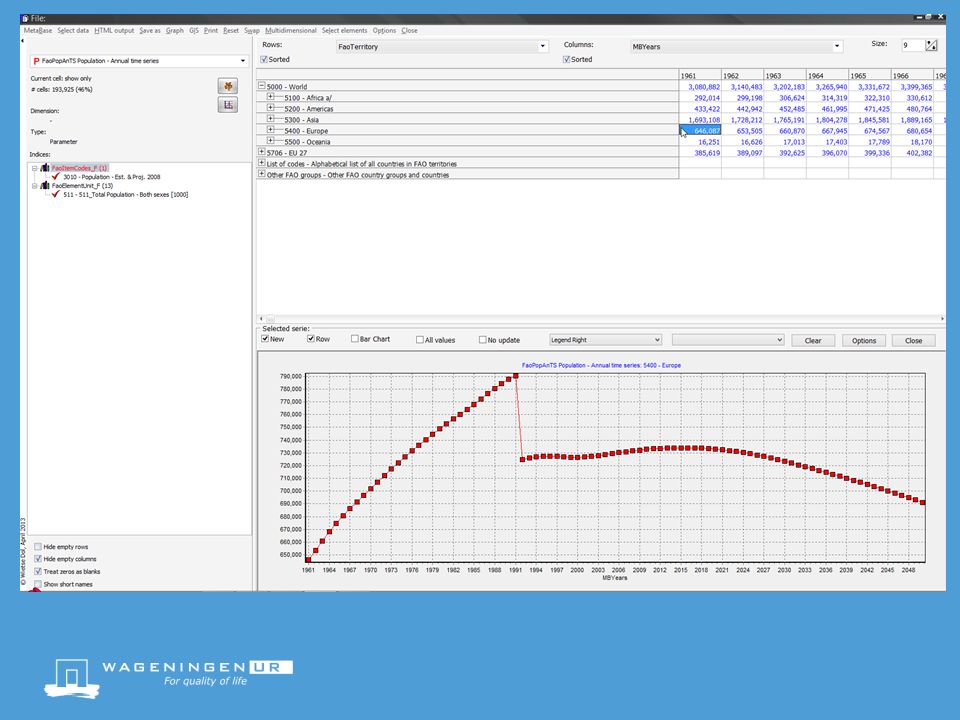Viewport: 960px width, 720px height.
Task: Click HTML output in the menu bar
Action: pos(114,31)
